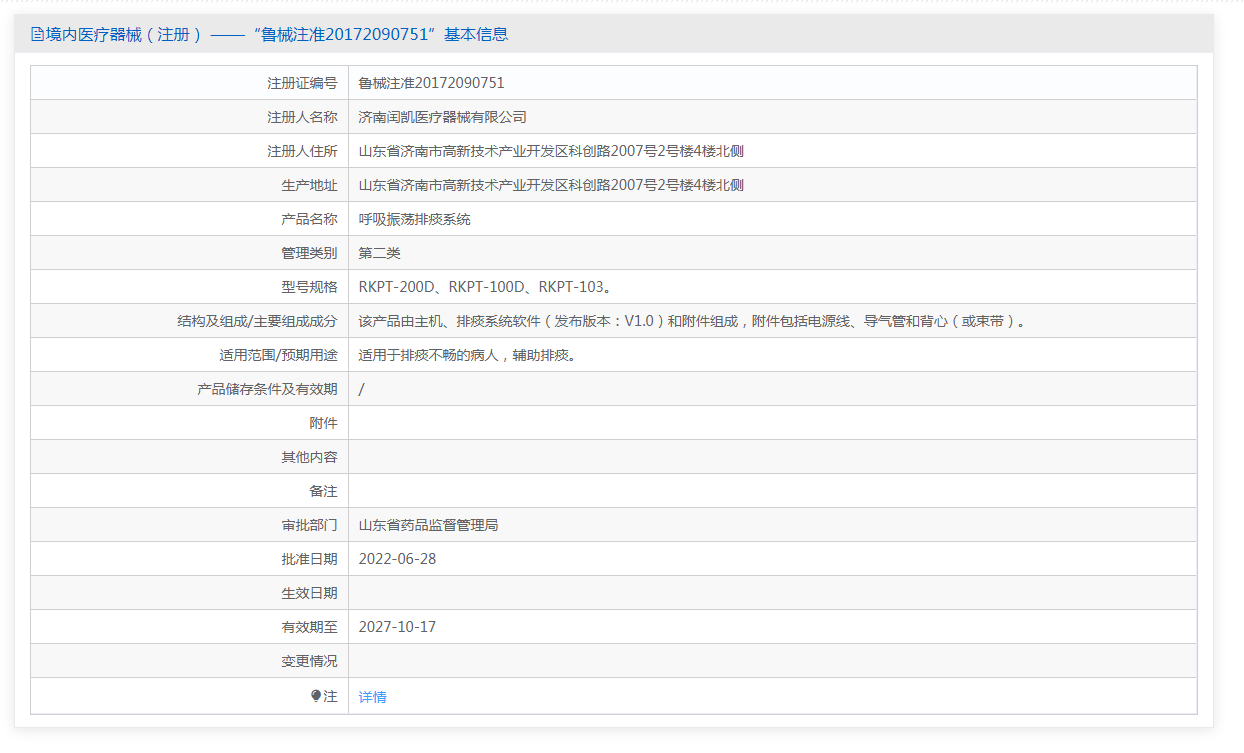Click the 适用范围/预期用途 label
This screenshot has width=1244, height=753.
[279, 355]
